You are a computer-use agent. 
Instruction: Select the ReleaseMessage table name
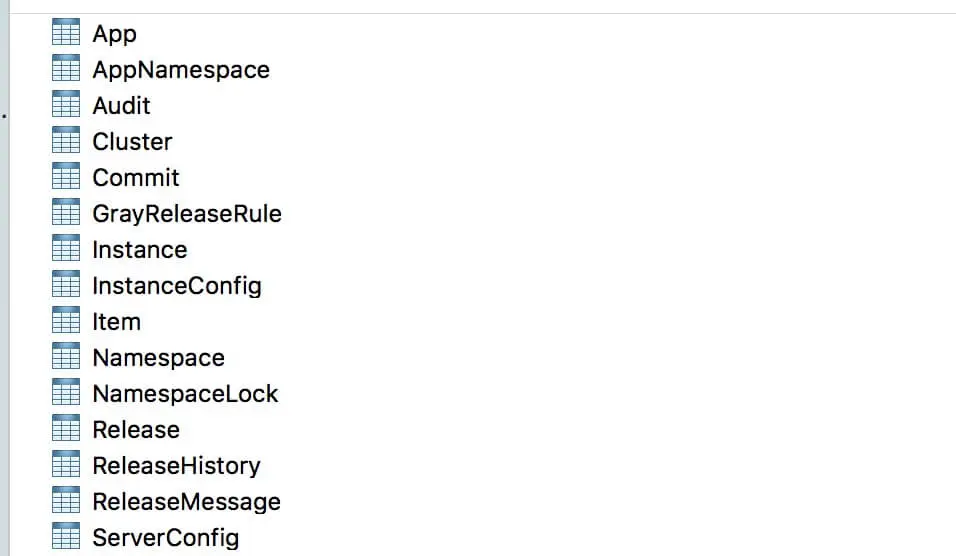186,502
